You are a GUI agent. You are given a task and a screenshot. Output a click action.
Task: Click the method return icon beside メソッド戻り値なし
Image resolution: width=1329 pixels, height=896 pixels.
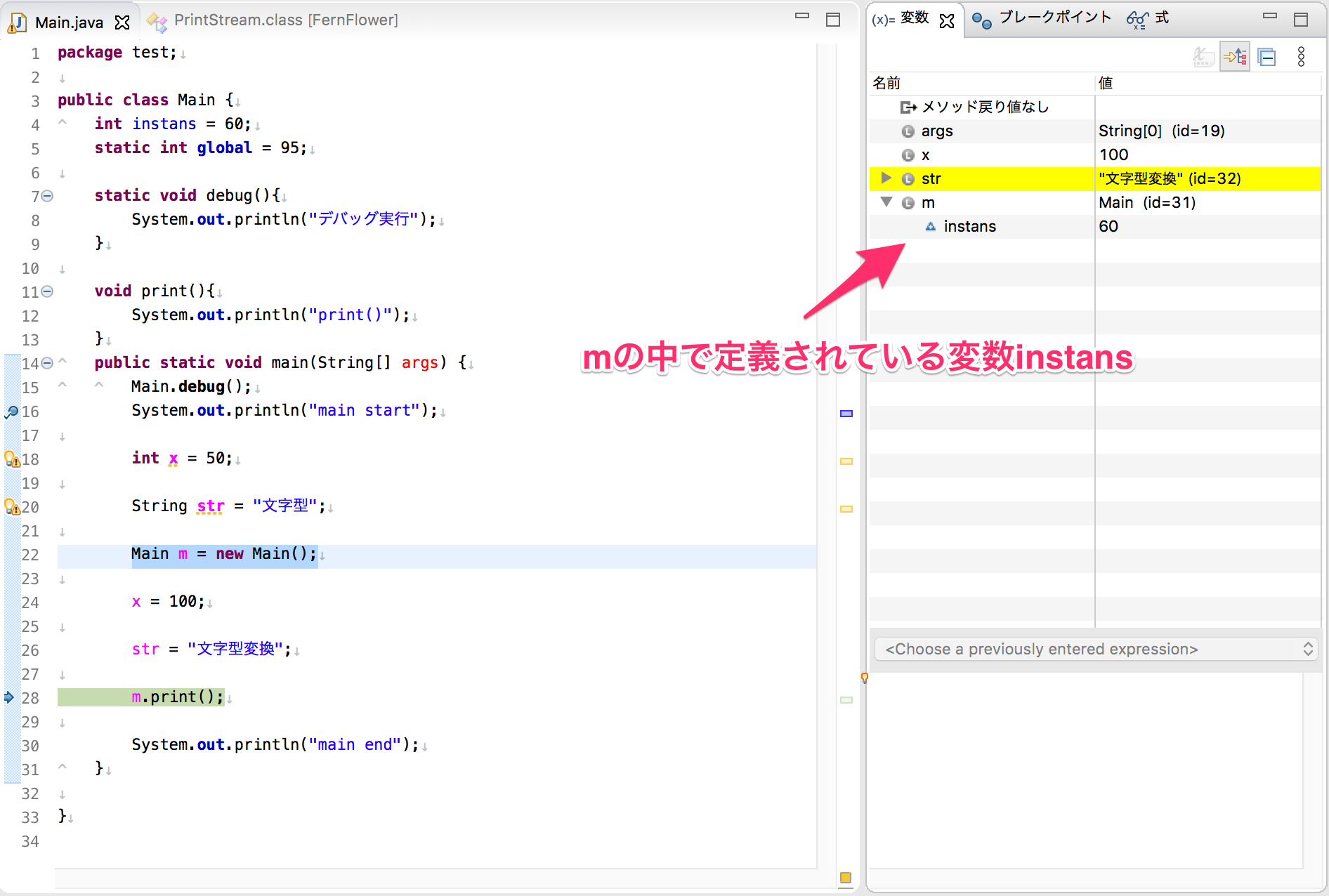(x=908, y=107)
